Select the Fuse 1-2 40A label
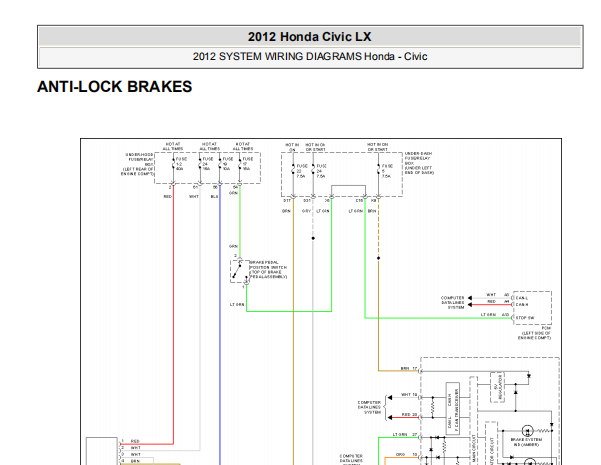Viewport: 601px width, 465px height. pos(181,164)
